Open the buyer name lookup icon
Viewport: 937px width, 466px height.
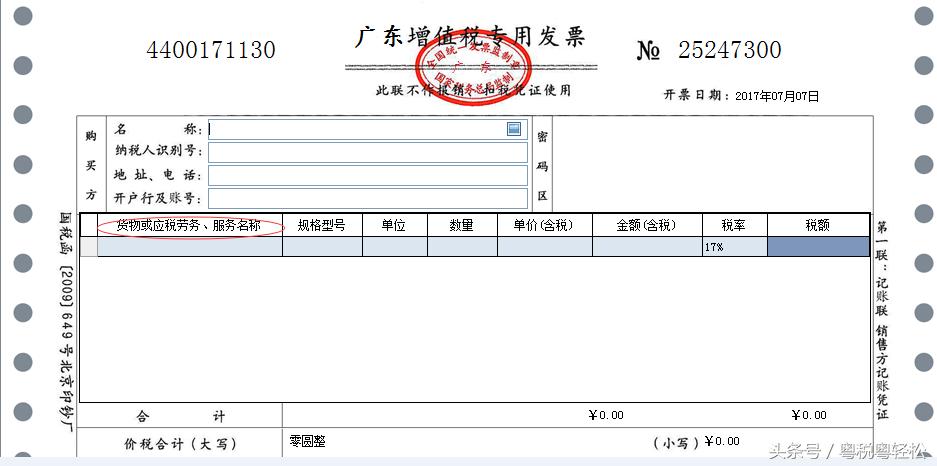click(x=513, y=128)
